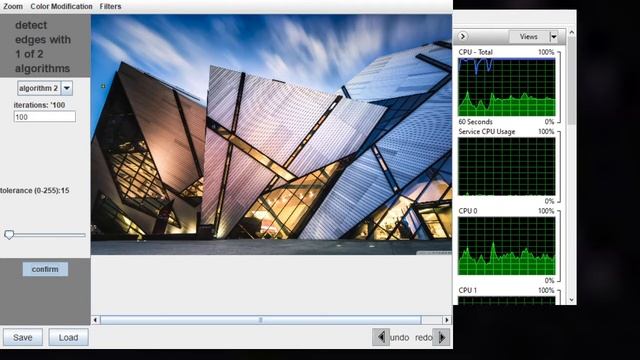The image size is (640, 360).
Task: Expand the algorithm dropdown arrow
Action: (67, 88)
